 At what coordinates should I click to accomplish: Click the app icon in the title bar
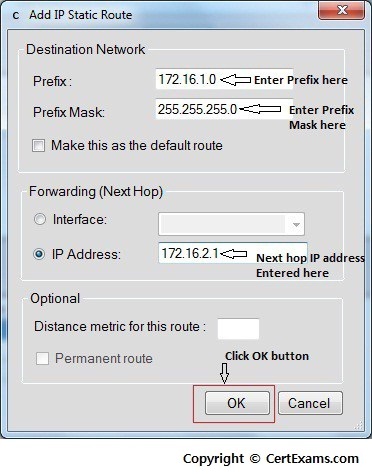tap(16, 15)
